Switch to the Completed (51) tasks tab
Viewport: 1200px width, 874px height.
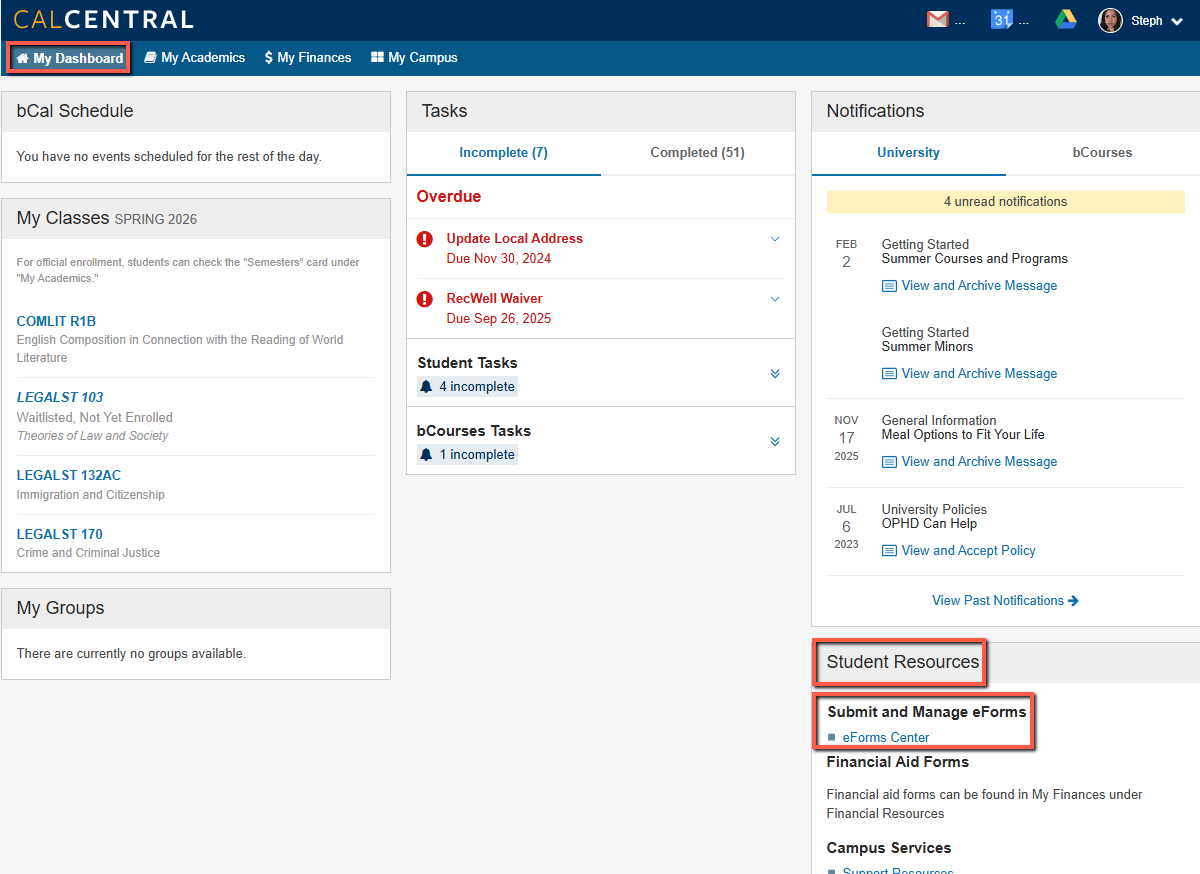(x=697, y=153)
